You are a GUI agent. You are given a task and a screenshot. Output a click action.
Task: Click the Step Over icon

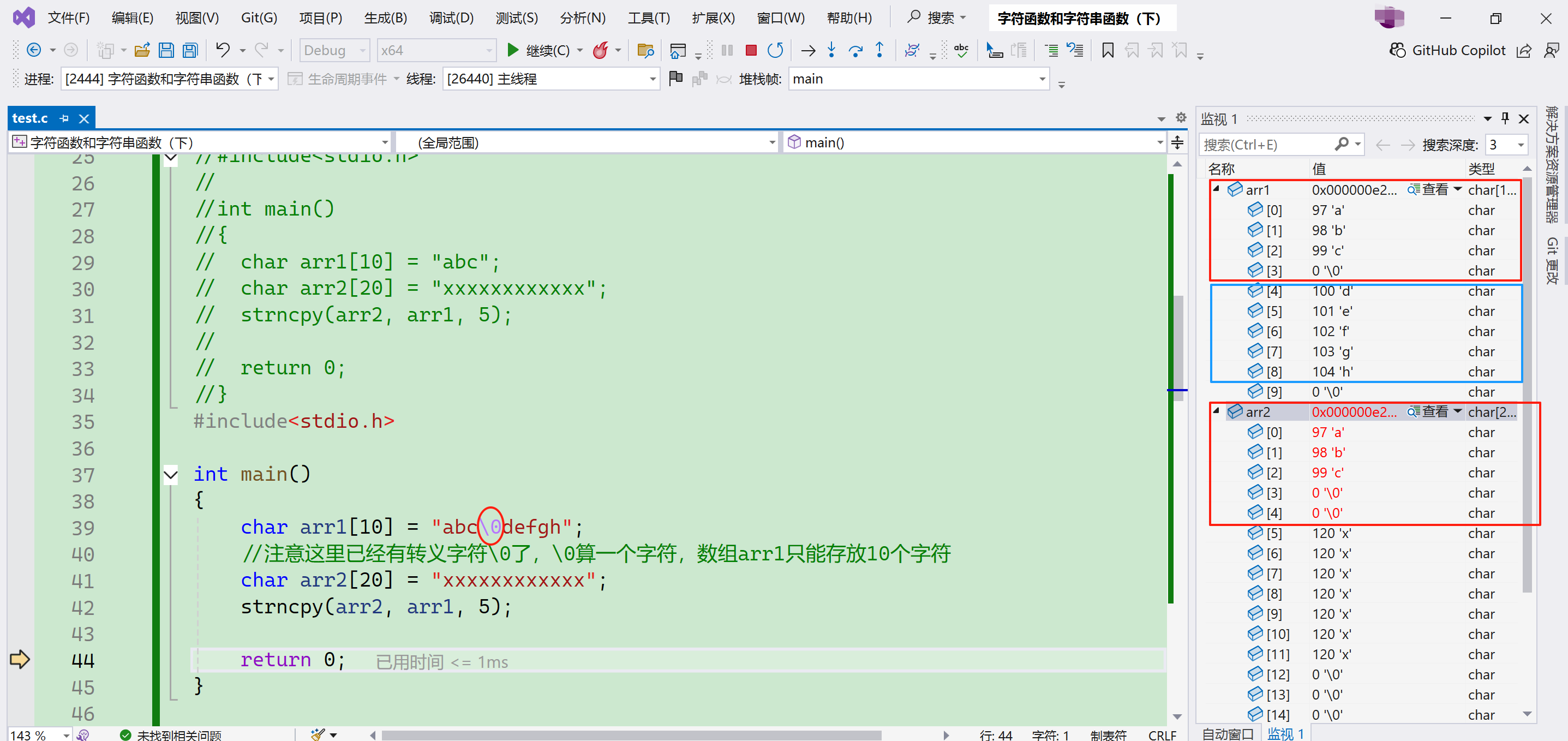click(x=855, y=51)
